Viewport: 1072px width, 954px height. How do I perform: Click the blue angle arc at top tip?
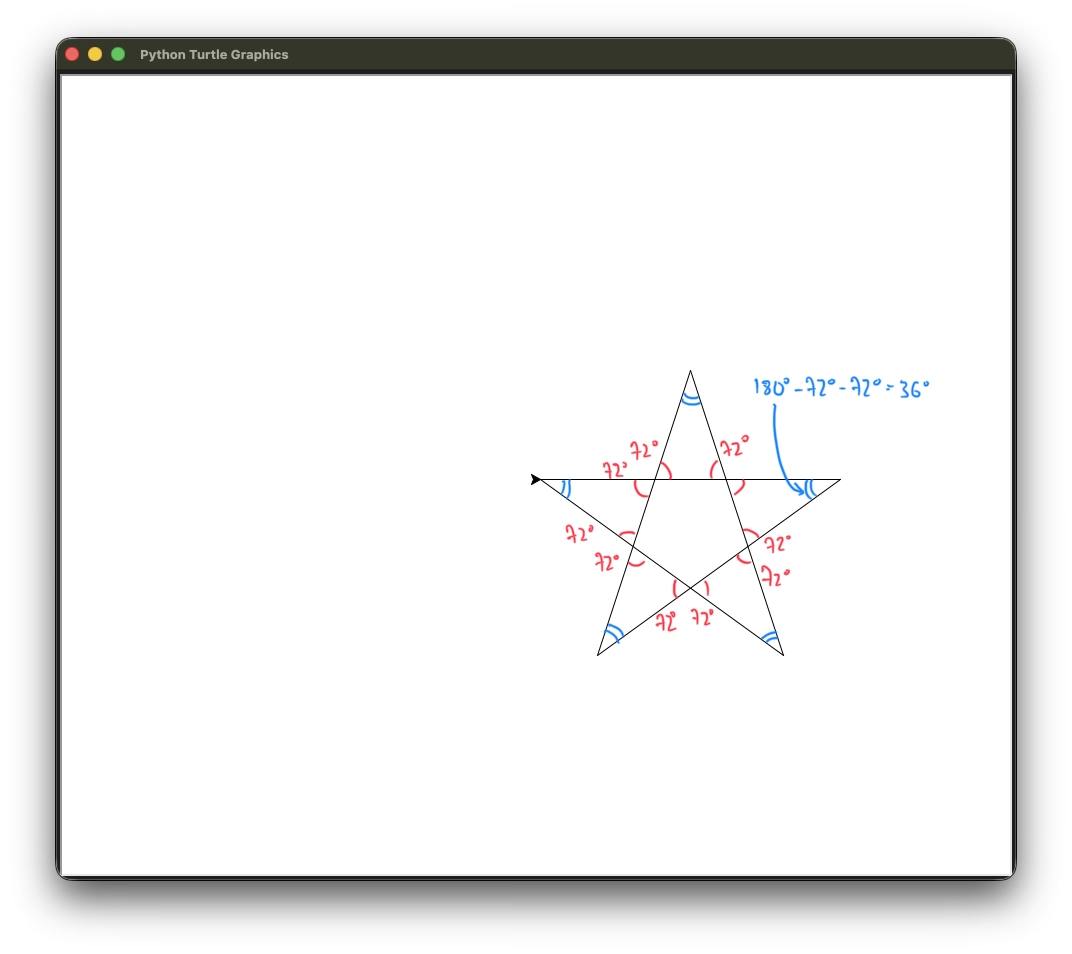690,400
